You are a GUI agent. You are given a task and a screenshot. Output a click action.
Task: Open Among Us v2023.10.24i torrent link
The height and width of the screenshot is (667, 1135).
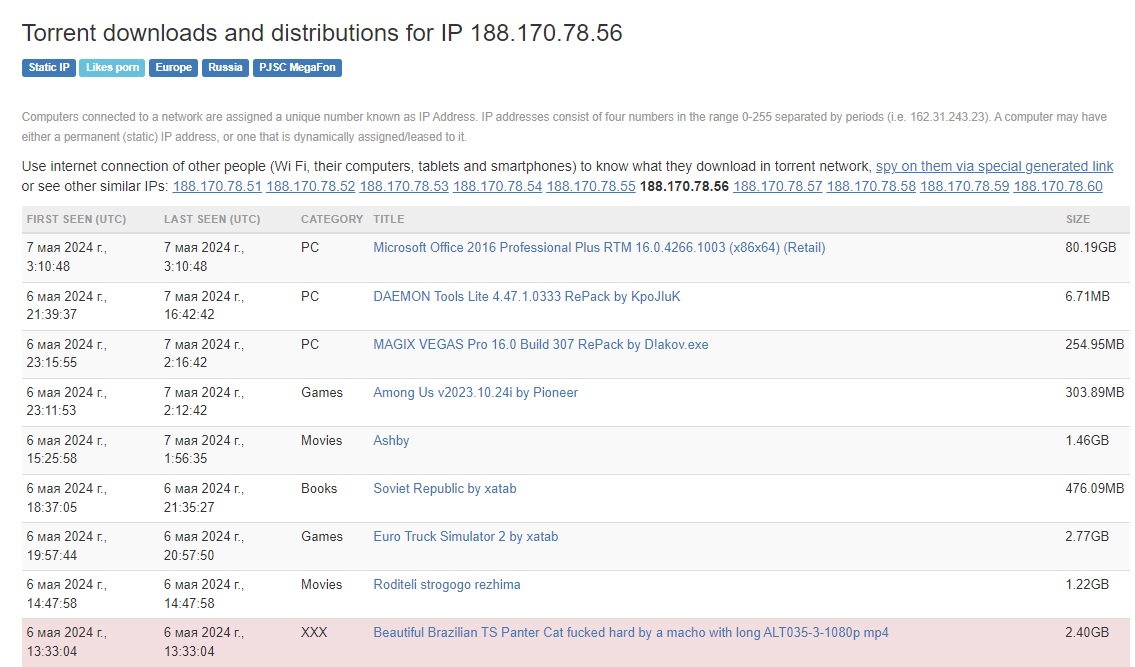click(476, 393)
